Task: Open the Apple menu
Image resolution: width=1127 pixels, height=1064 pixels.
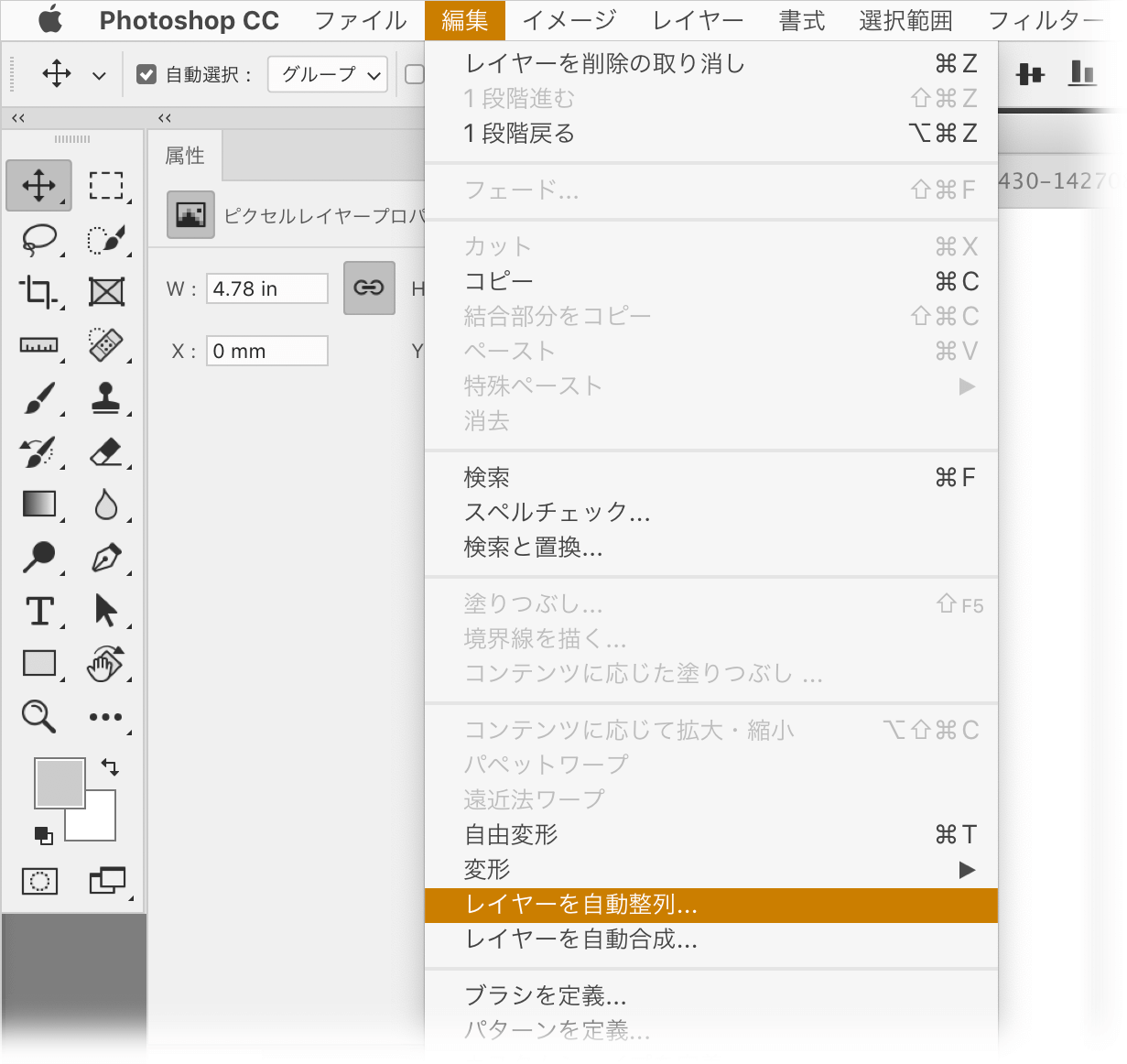Action: click(50, 18)
